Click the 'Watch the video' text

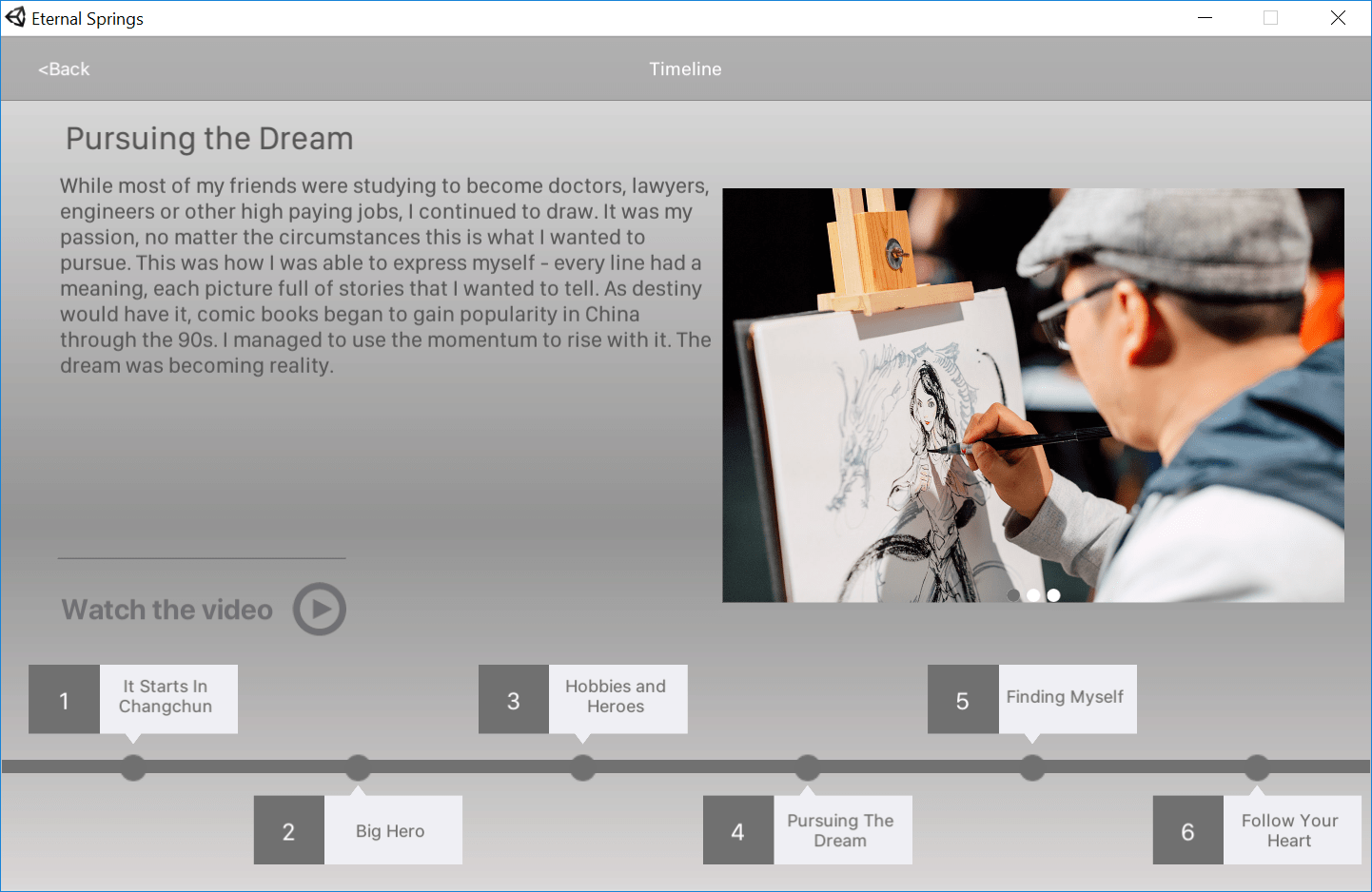pyautogui.click(x=167, y=610)
